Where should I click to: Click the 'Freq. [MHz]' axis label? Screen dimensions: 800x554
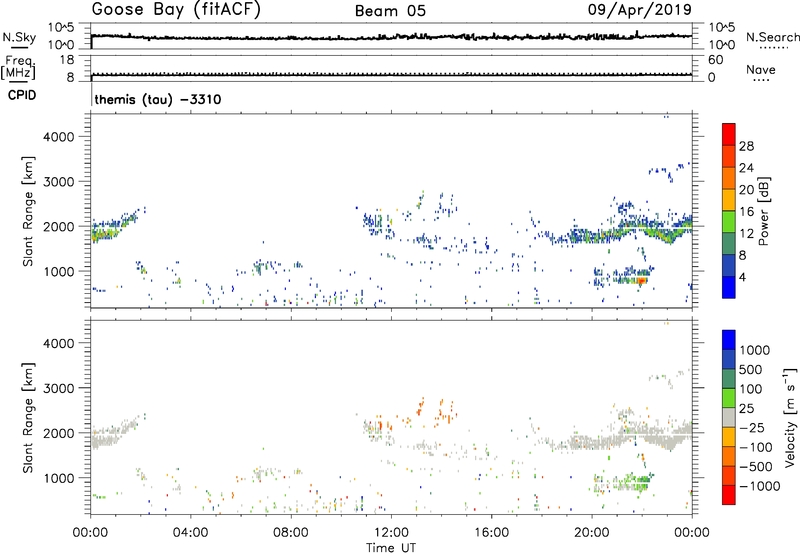[x=18, y=67]
